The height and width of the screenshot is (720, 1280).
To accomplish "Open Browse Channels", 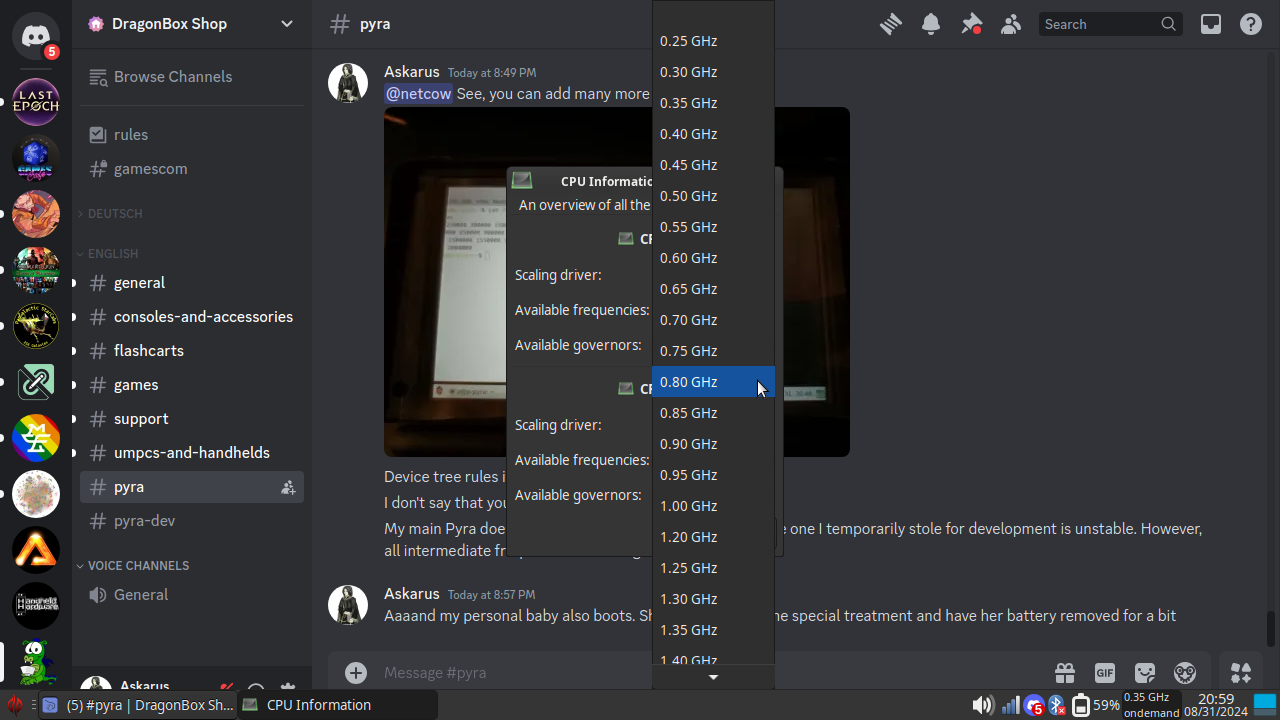I will point(172,77).
